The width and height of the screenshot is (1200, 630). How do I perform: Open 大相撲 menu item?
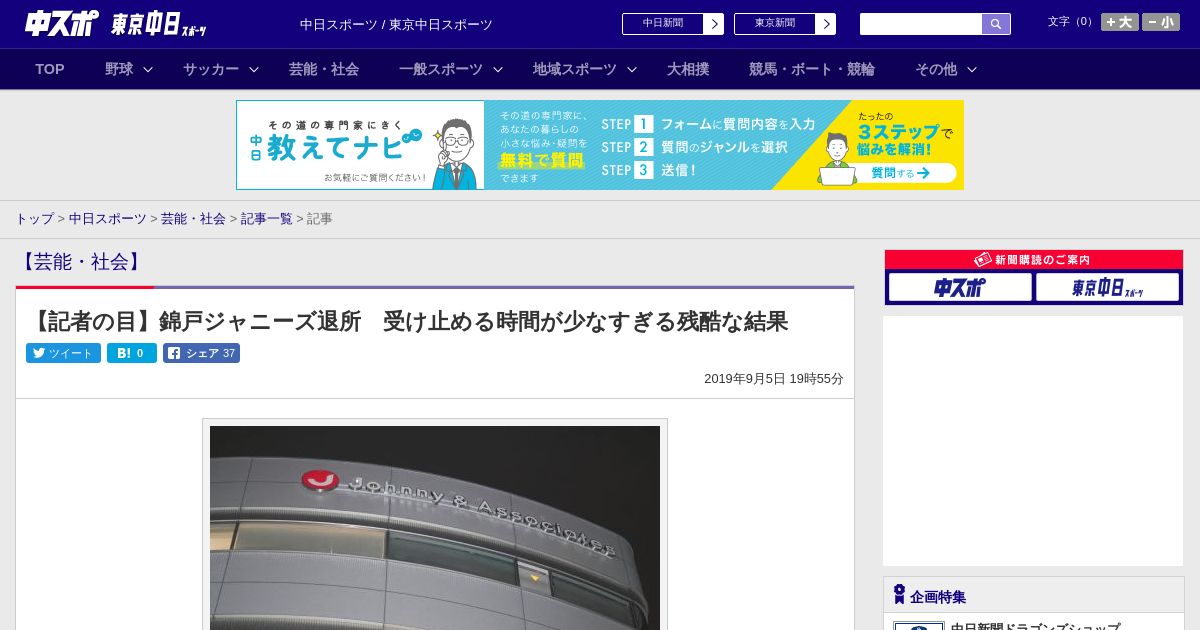[x=688, y=69]
